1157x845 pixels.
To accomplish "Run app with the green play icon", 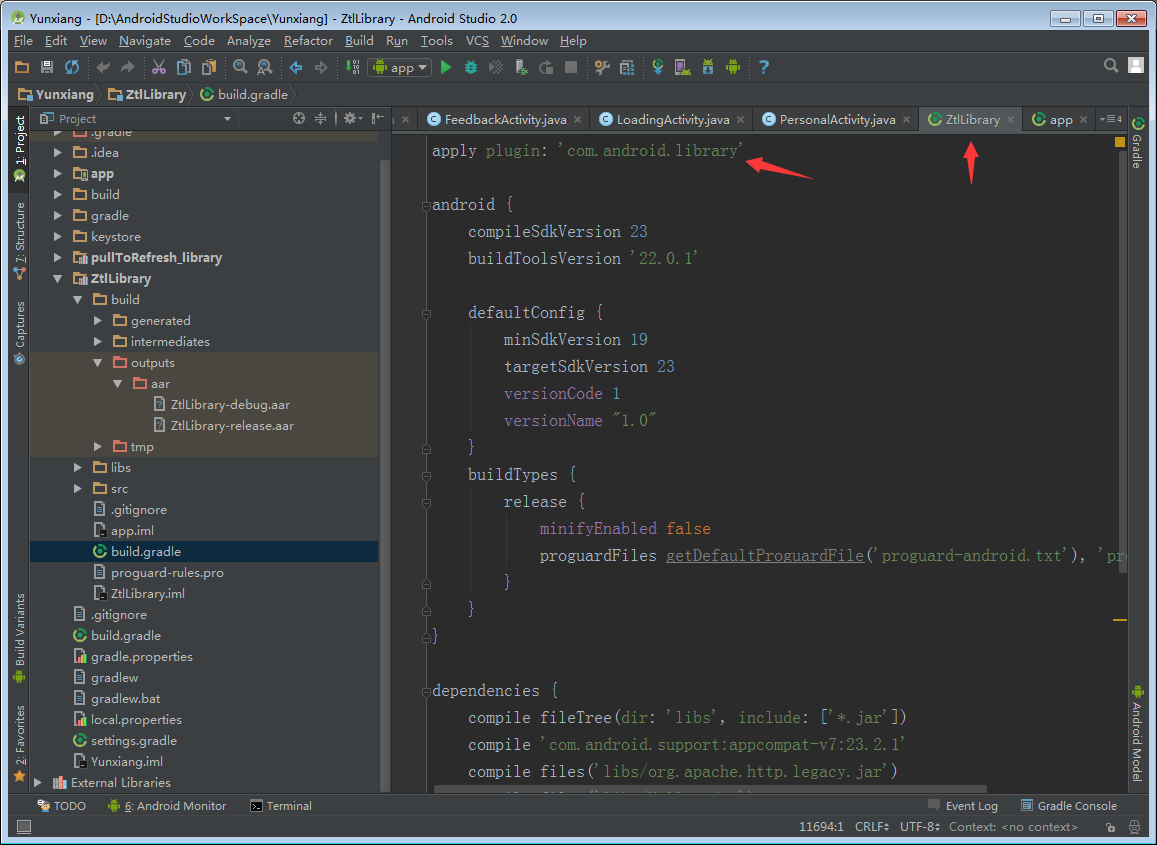I will click(446, 67).
